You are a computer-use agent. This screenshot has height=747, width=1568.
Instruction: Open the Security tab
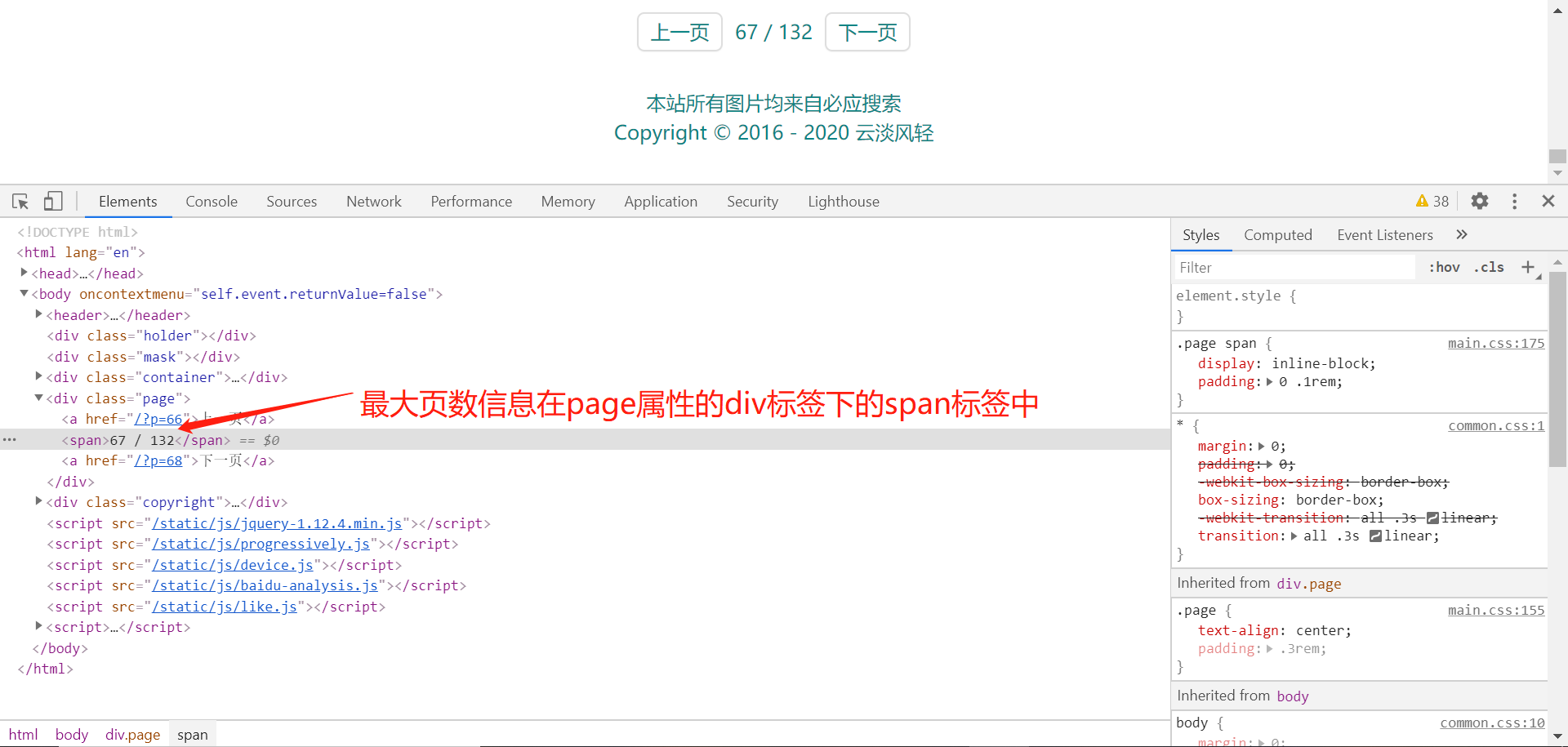pyautogui.click(x=752, y=202)
